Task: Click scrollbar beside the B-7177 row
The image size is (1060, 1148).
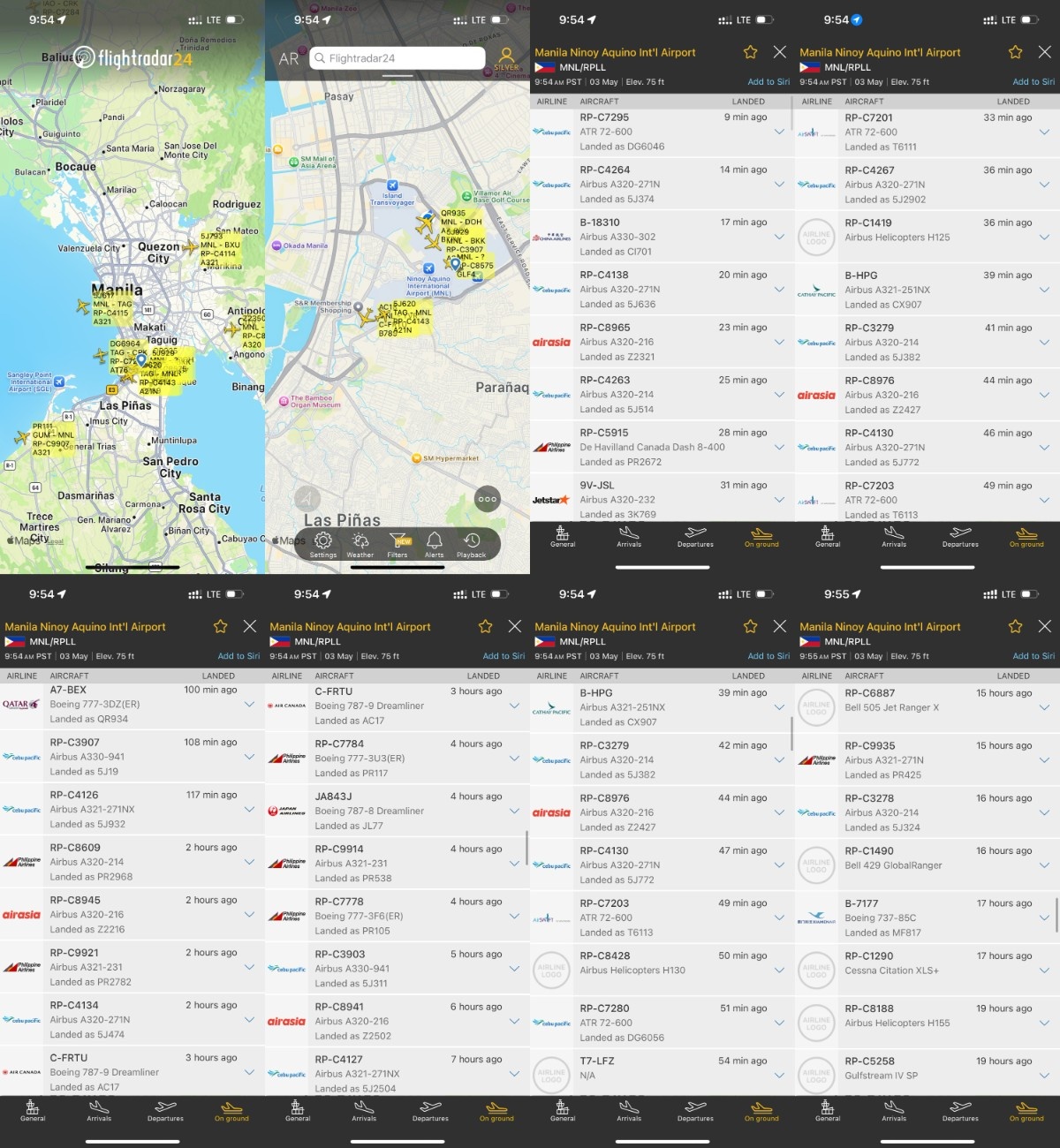Action: tap(1057, 915)
